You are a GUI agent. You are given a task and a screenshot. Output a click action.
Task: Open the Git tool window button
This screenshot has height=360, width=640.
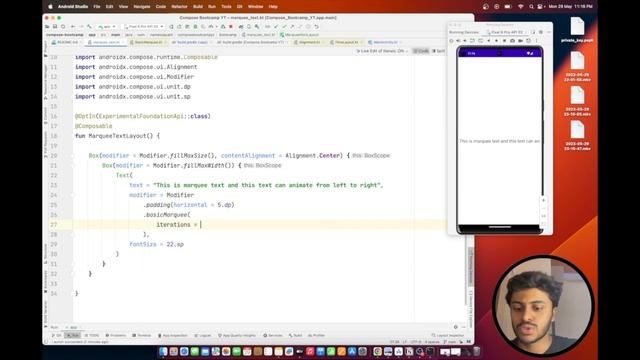[56, 336]
